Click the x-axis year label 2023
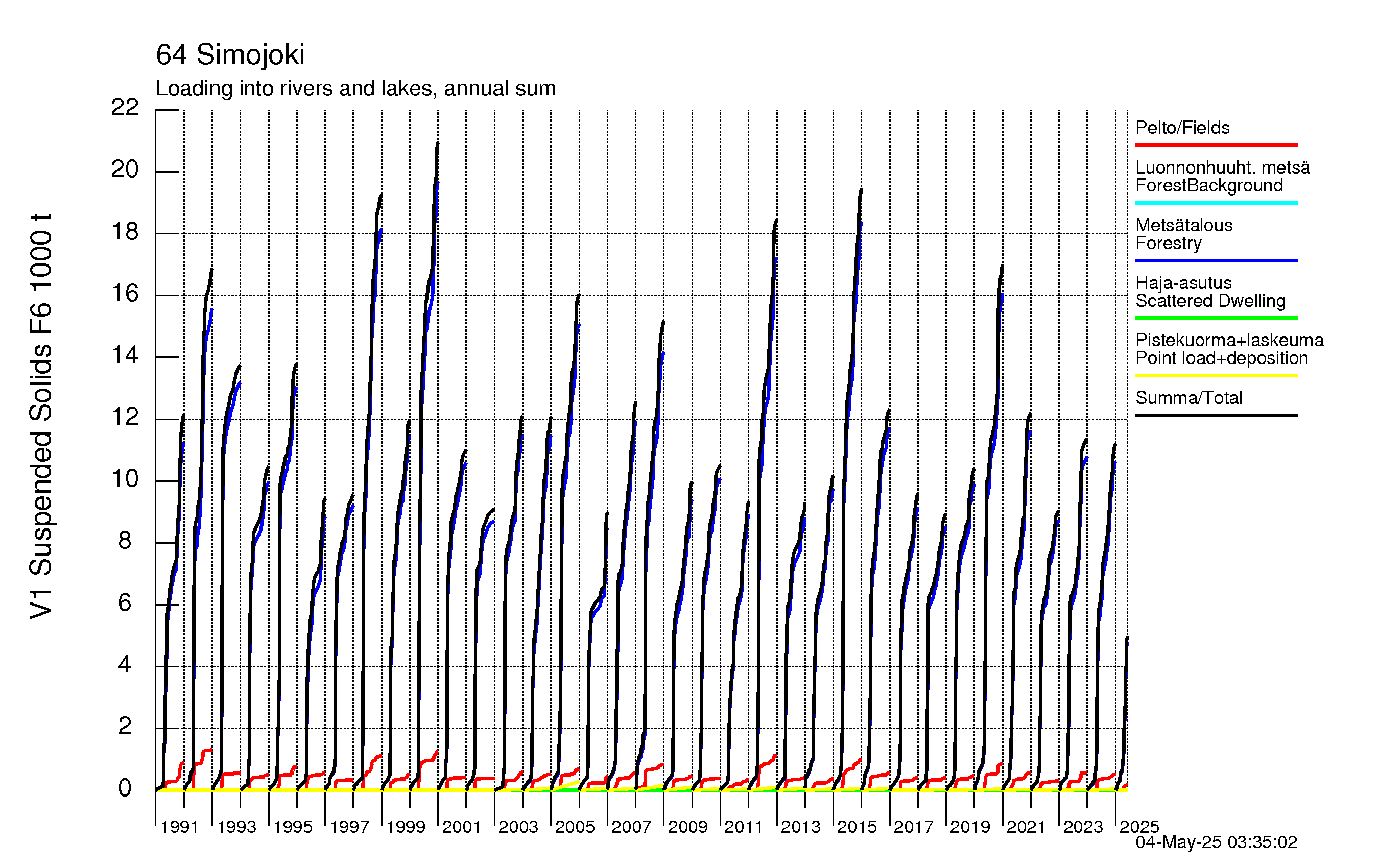Screen dimensions: 1379x868 point(1083,827)
